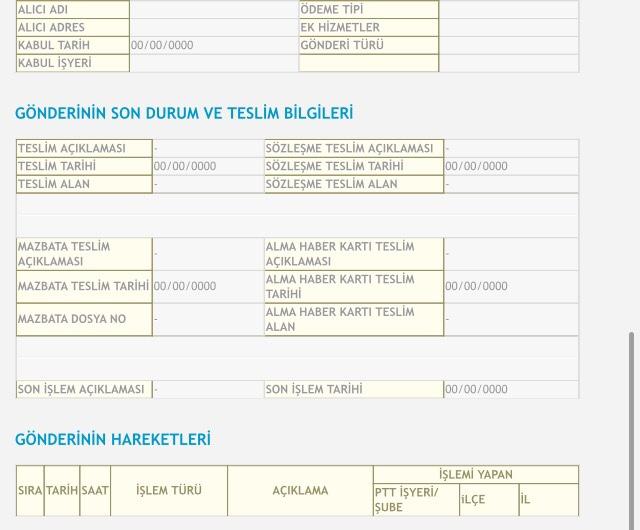Click the SÖZLEŞME TESLİM TARİHİ date value
This screenshot has width=640, height=530.
pos(476,166)
